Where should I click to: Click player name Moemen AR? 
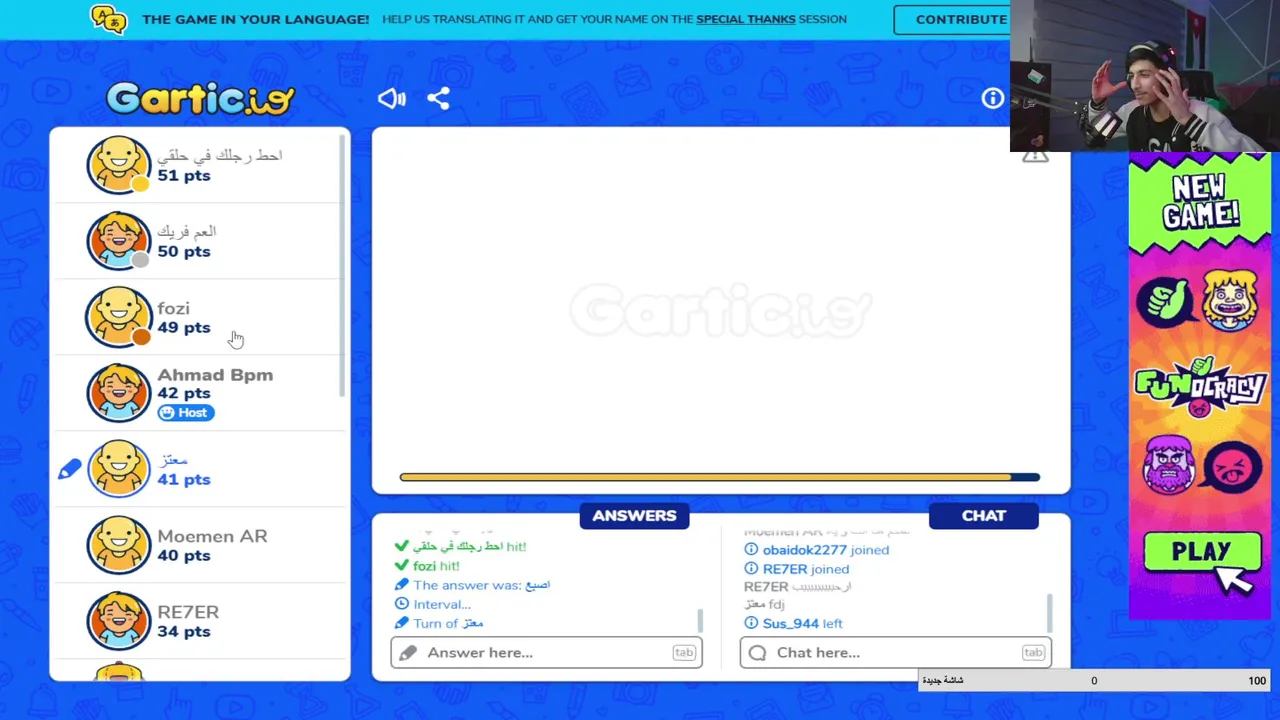tap(212, 536)
